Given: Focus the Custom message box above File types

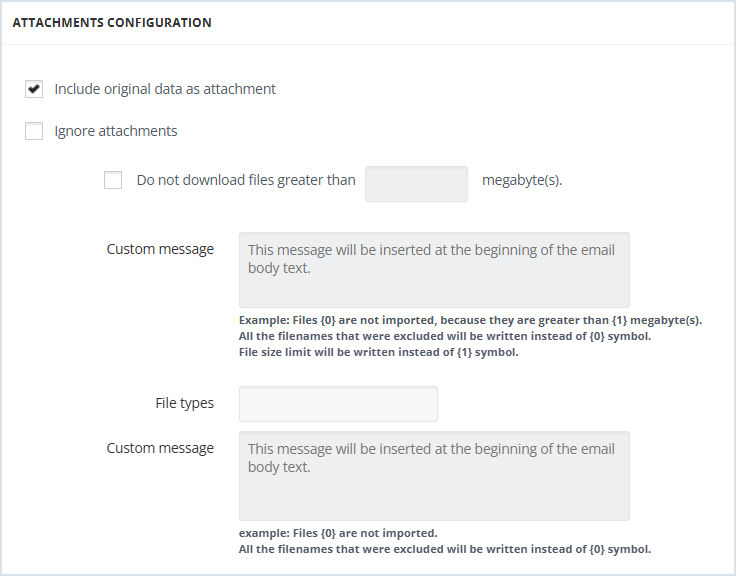Looking at the screenshot, I should 434,270.
